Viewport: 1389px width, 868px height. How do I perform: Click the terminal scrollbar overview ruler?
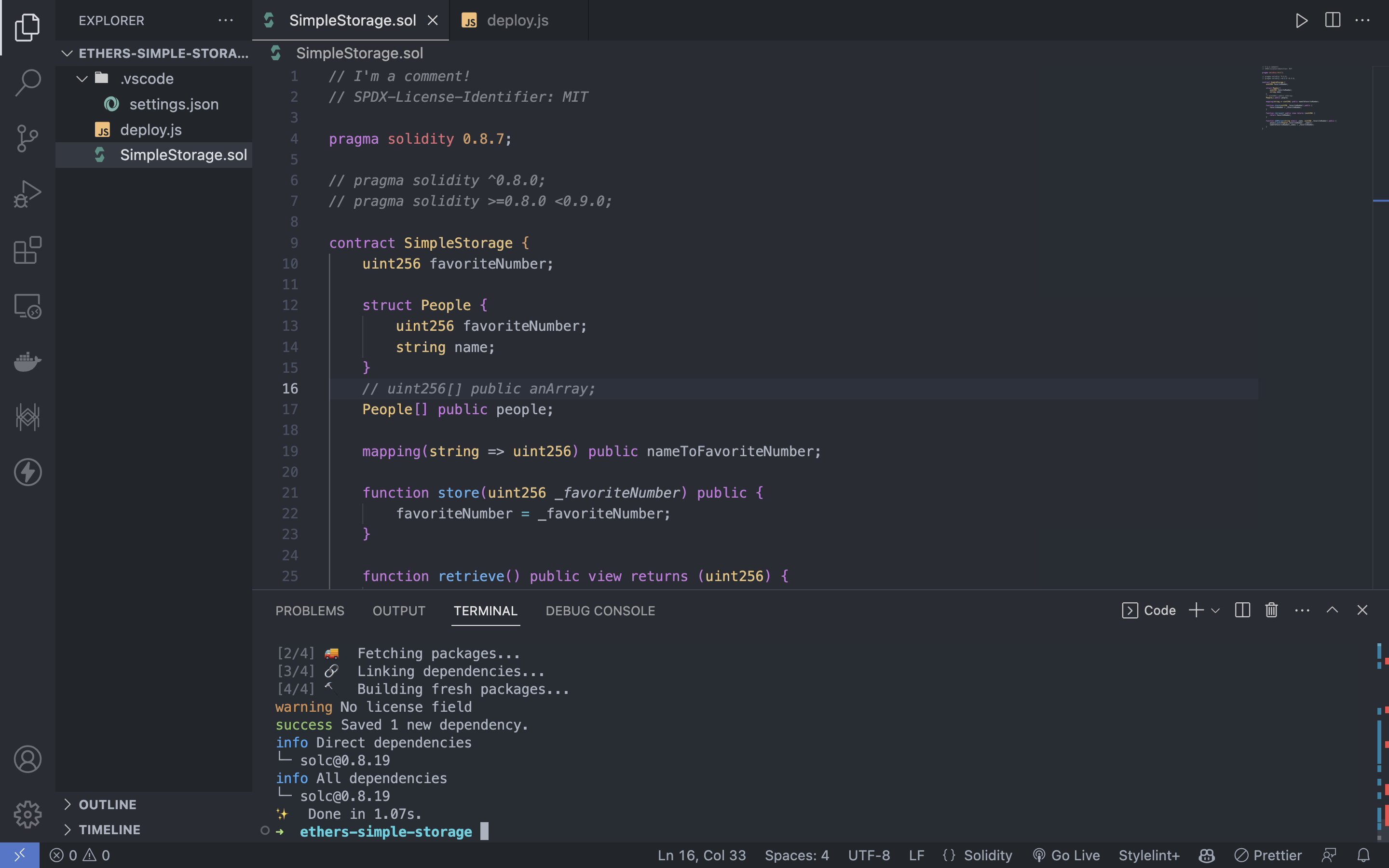pos(1382,741)
